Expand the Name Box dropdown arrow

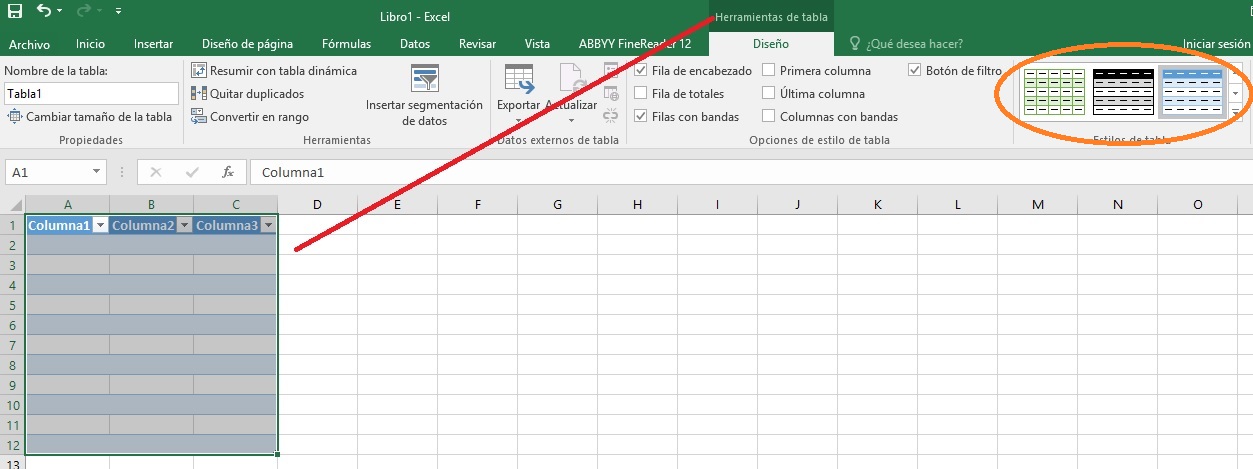pos(96,172)
